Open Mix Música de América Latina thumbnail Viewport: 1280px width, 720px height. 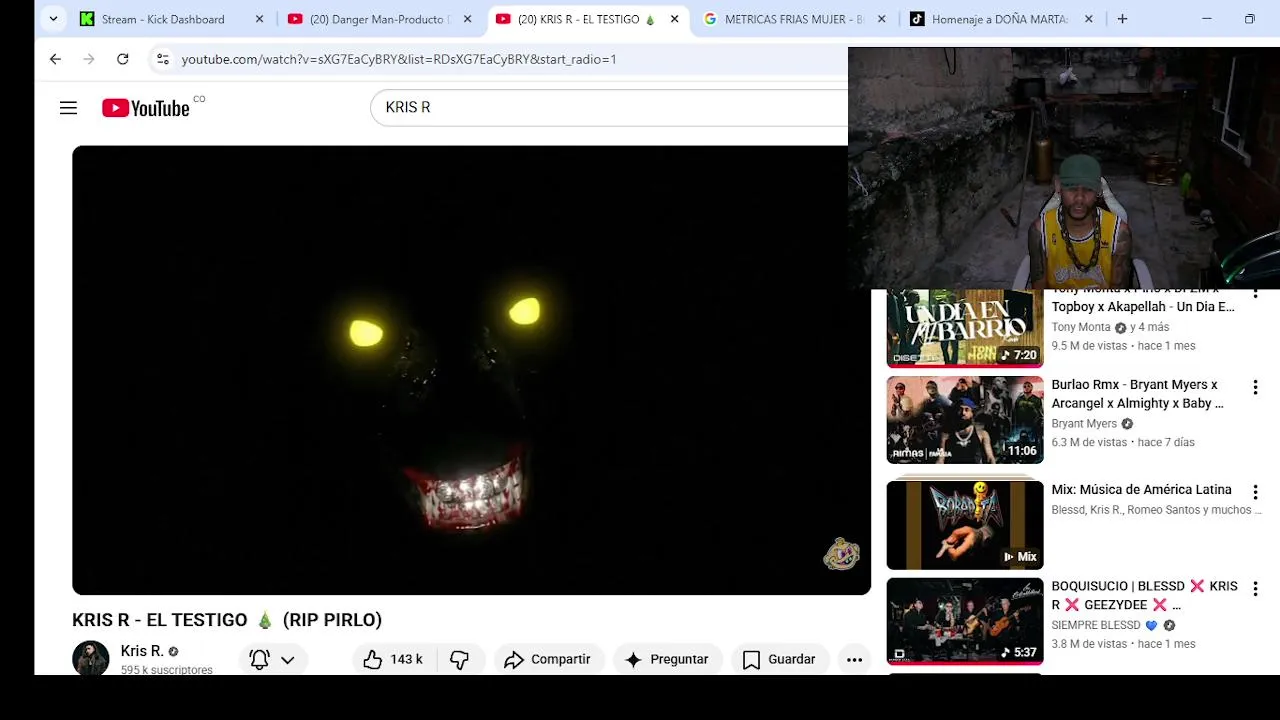click(x=964, y=525)
